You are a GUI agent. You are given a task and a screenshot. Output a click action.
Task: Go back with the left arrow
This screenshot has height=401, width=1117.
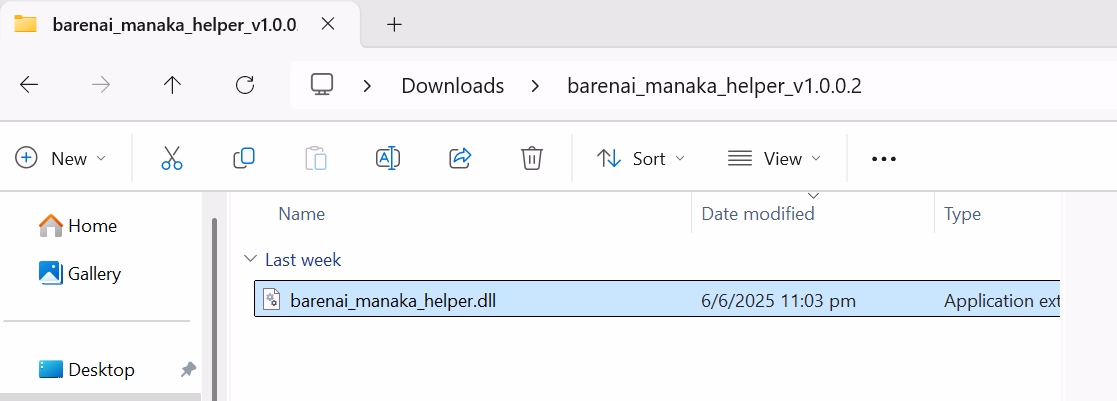[x=29, y=85]
